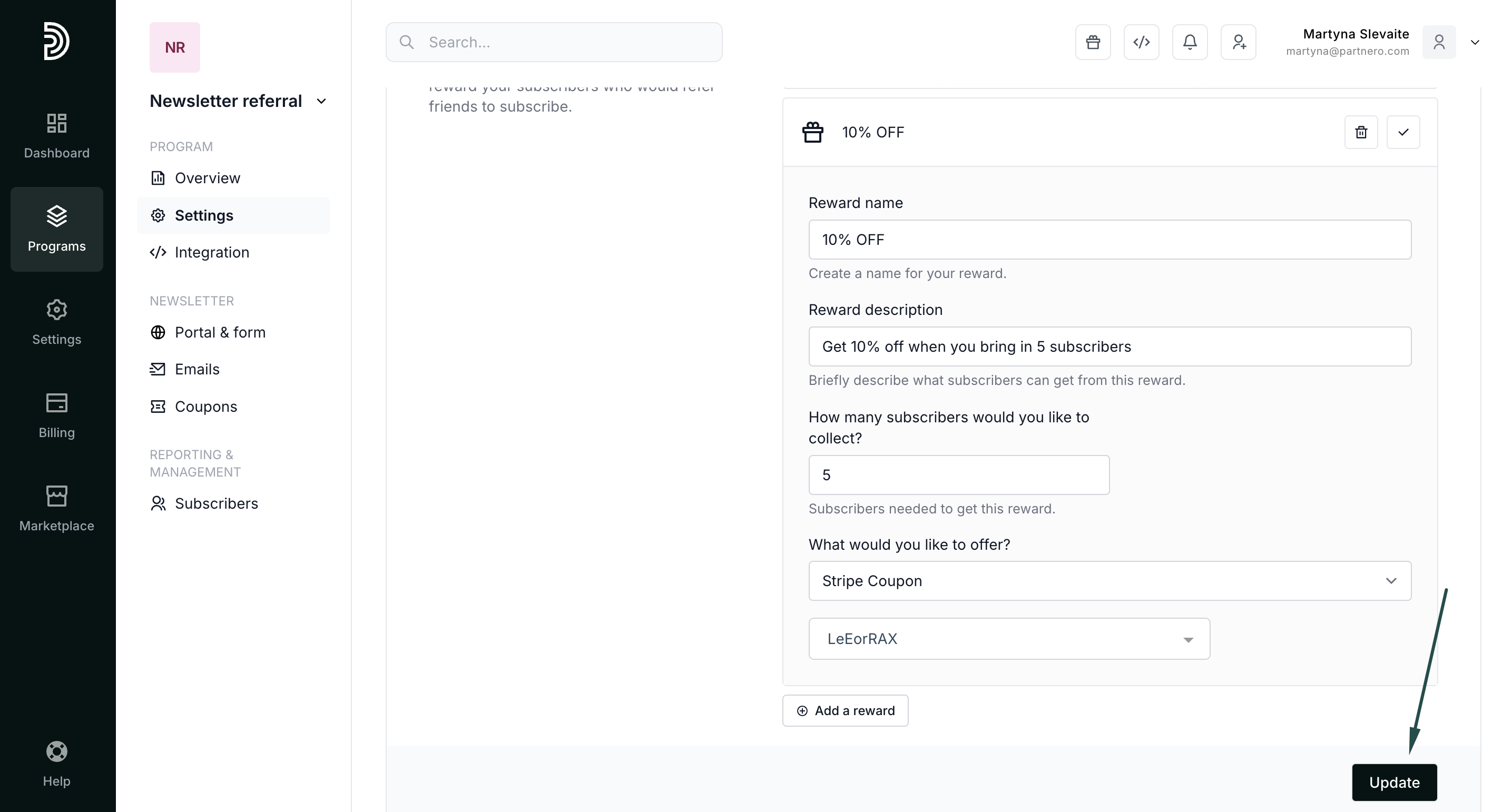Screen dimensions: 1512x812
Task: Select the Subscribers menu item
Action: [x=216, y=504]
